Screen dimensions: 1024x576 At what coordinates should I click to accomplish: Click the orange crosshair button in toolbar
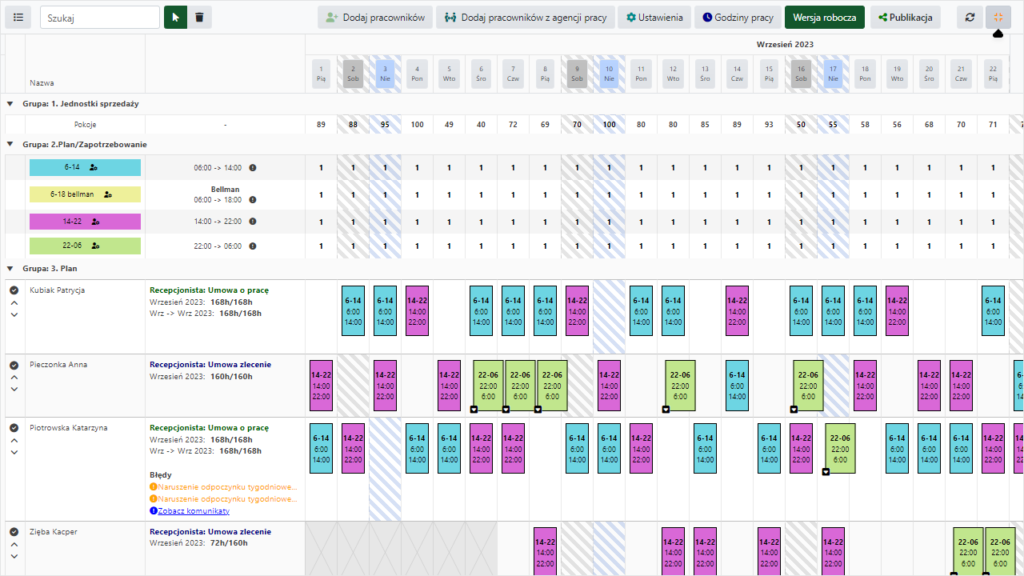[998, 17]
